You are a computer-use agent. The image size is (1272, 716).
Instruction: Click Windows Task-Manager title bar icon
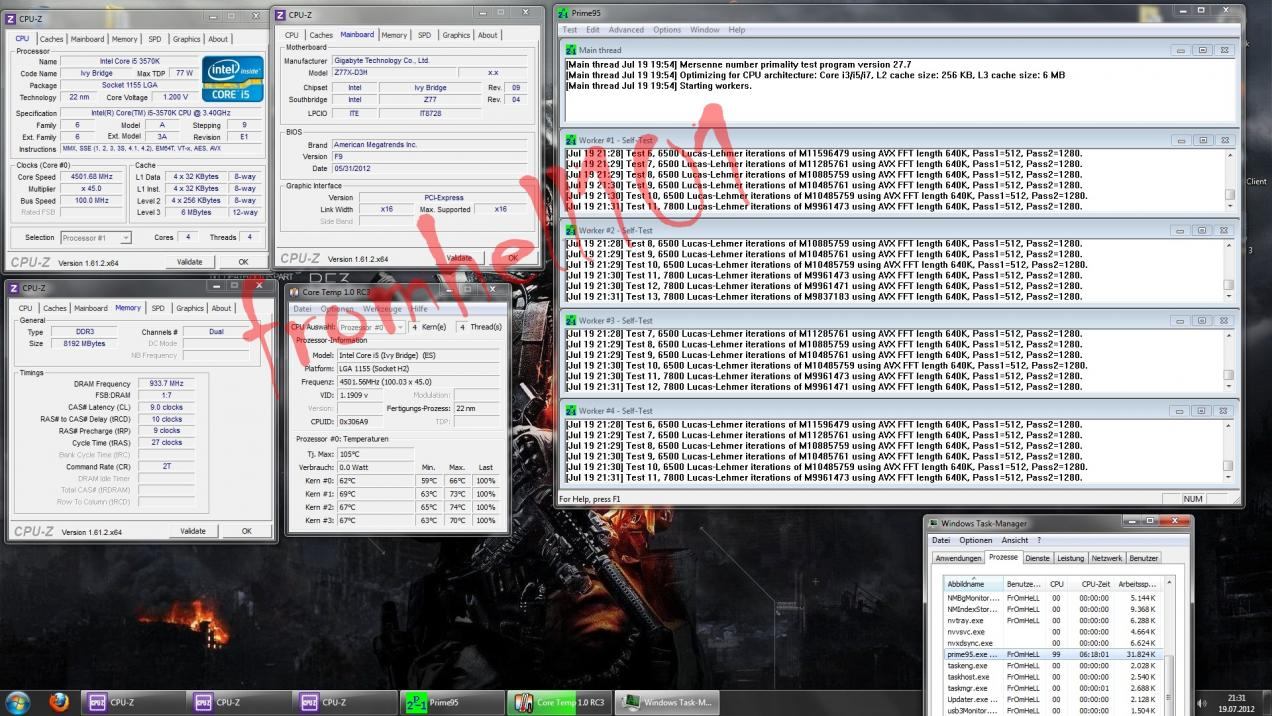coord(934,523)
